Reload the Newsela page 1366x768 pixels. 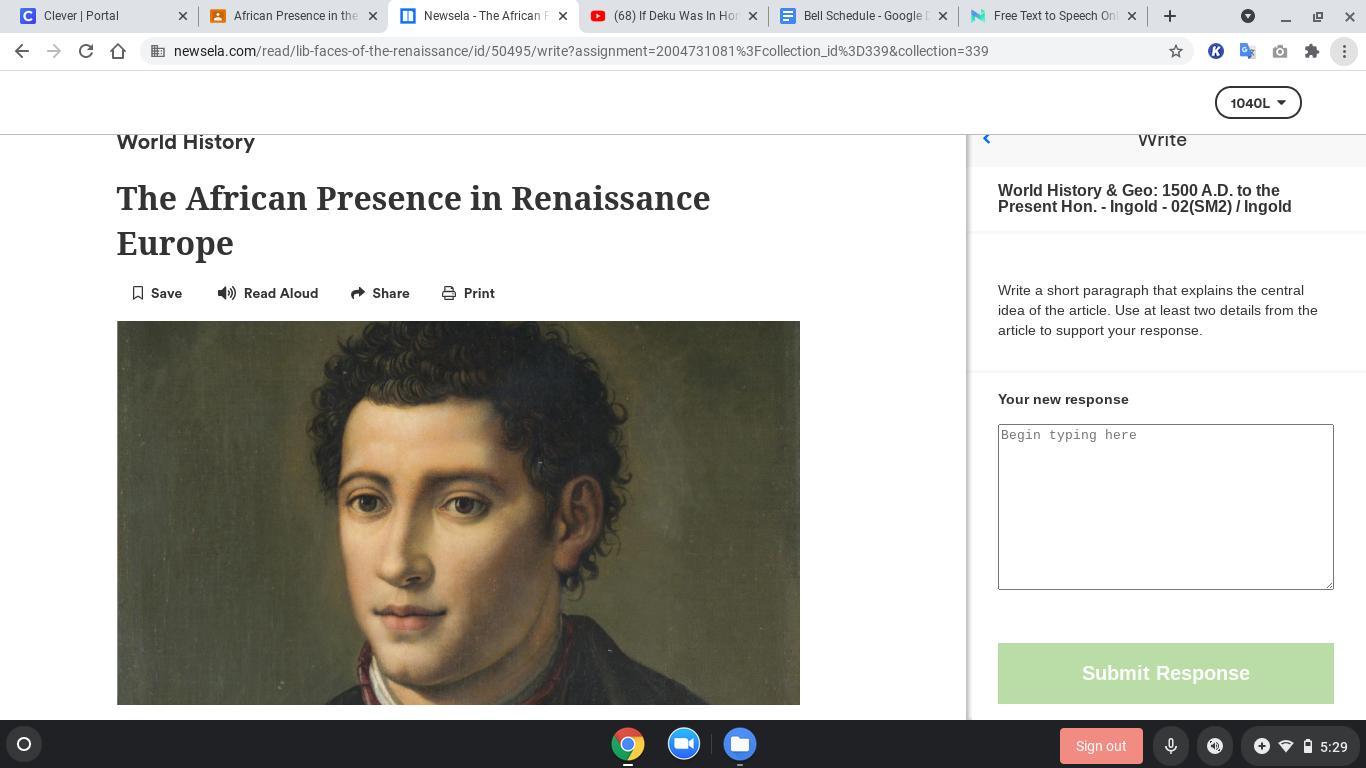(x=86, y=51)
